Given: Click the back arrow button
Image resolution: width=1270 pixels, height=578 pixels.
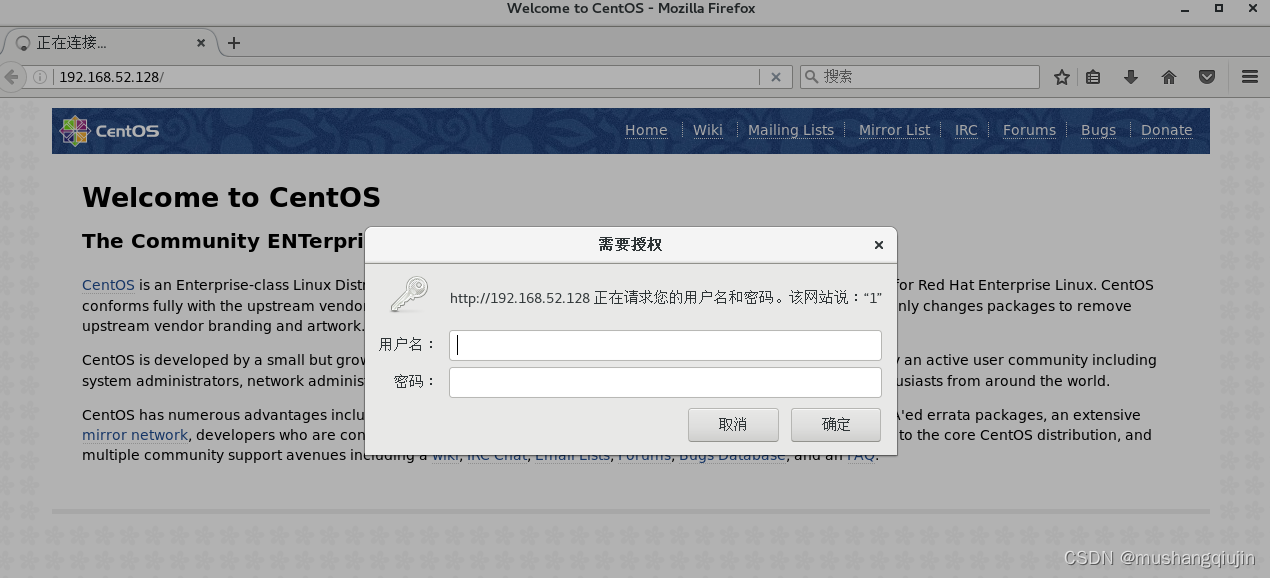Looking at the screenshot, I should point(10,77).
